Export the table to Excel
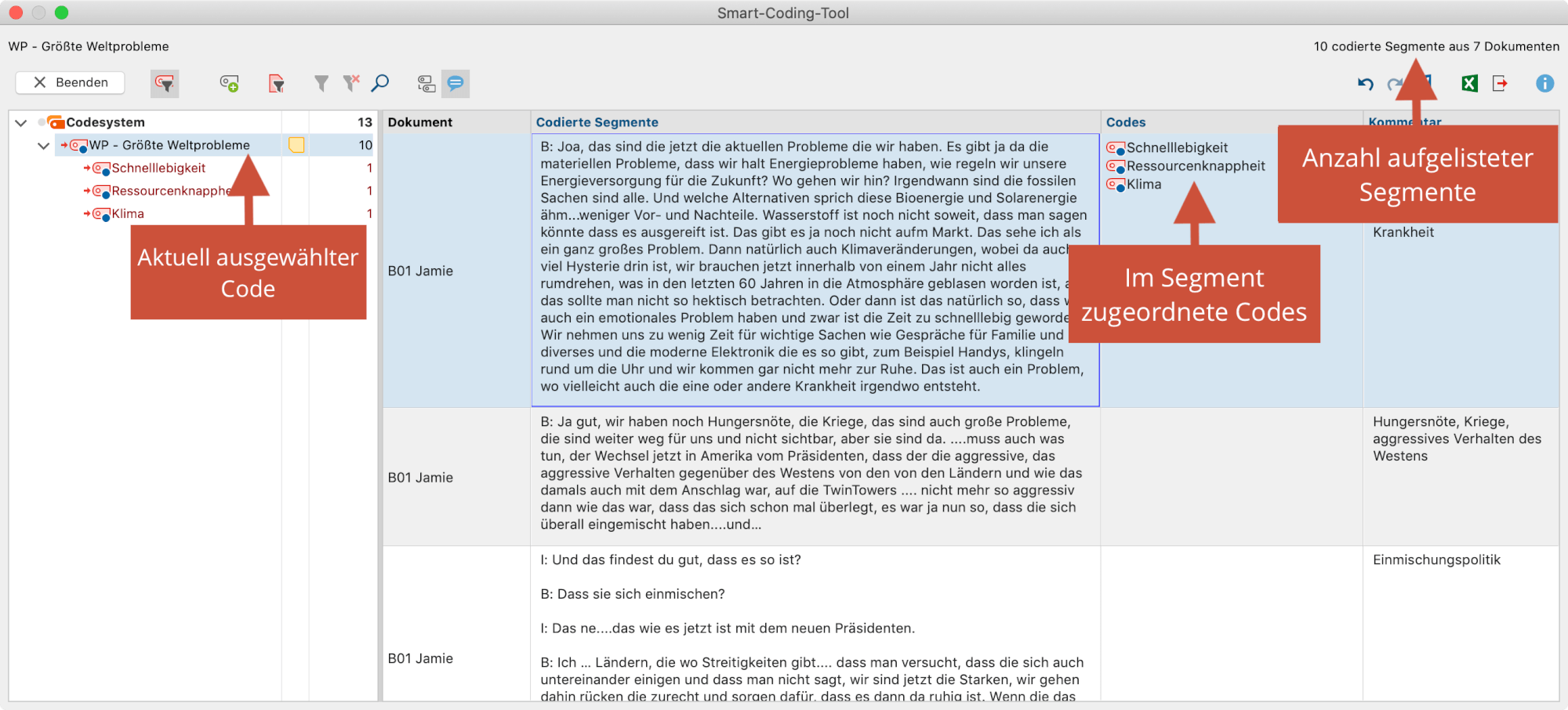This screenshot has width=1568, height=710. [1469, 83]
